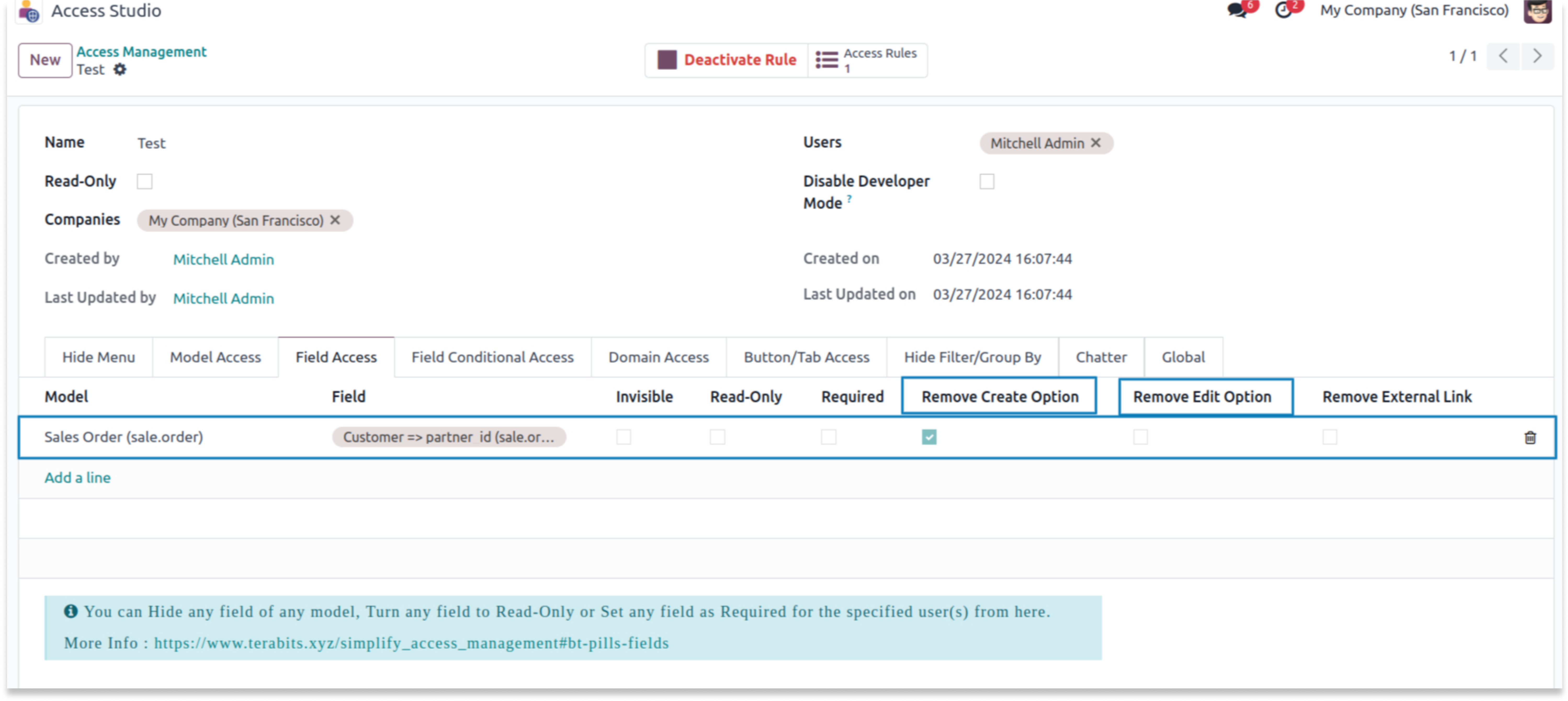Open the gear actions menu beside Test
Viewport: 1568px width, 701px height.
[x=120, y=69]
